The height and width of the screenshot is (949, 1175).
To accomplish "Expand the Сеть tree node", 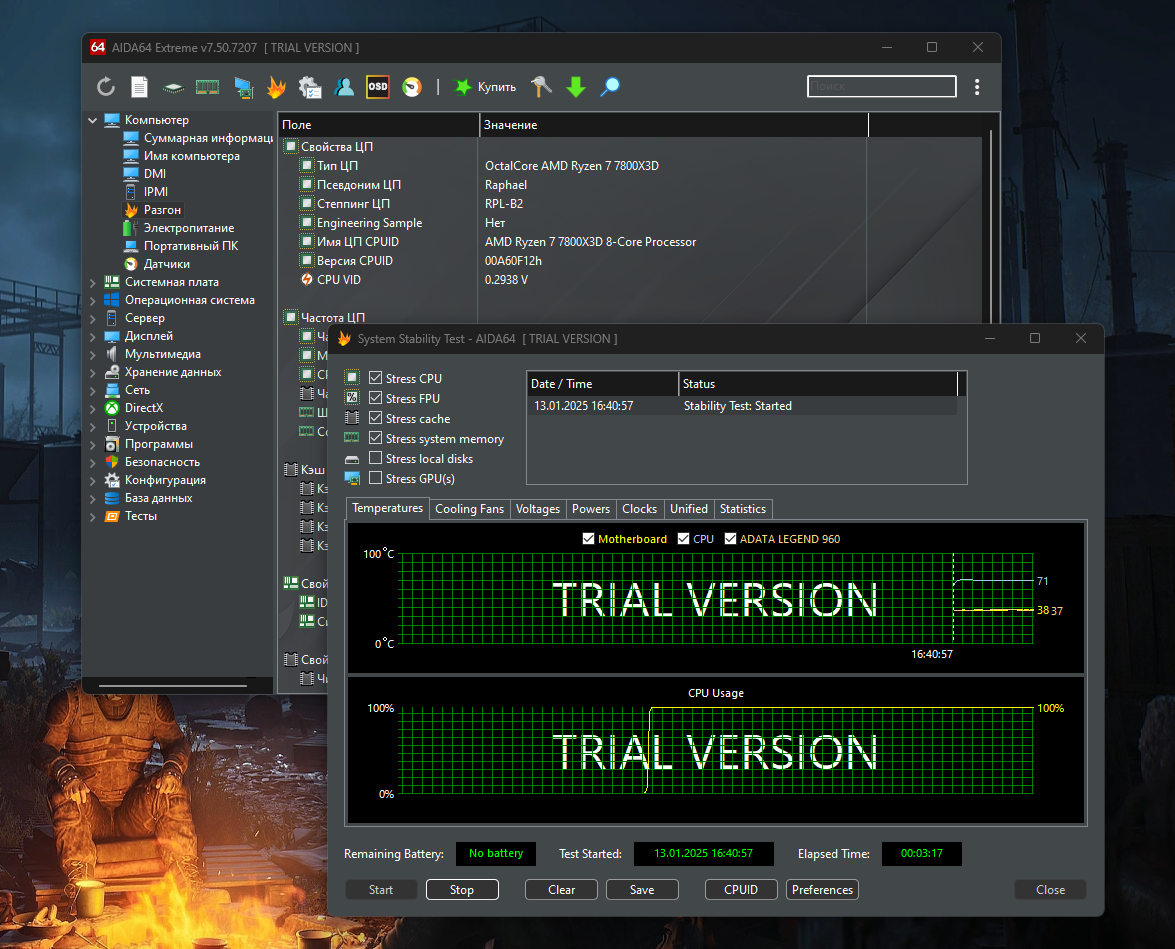I will click(93, 390).
